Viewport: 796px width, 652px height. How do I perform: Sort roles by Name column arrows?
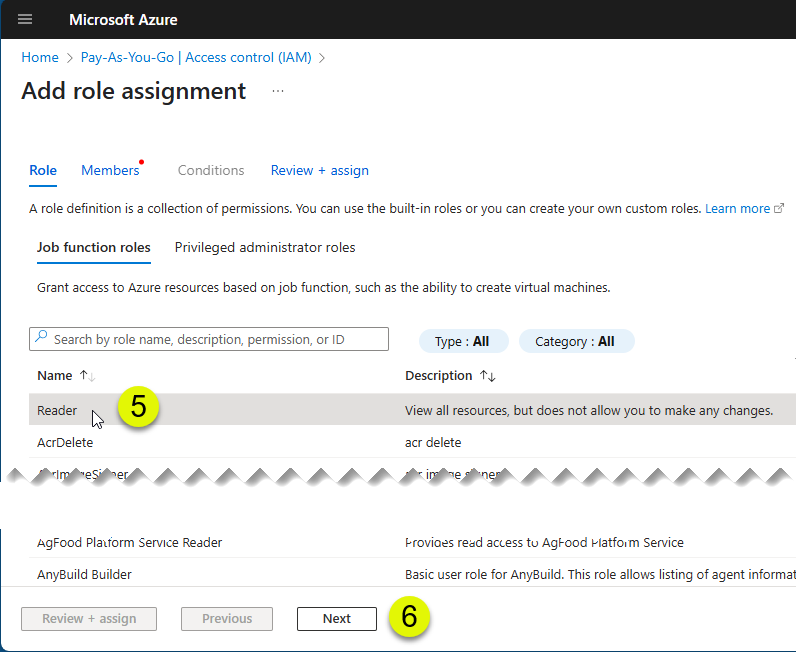click(x=87, y=376)
